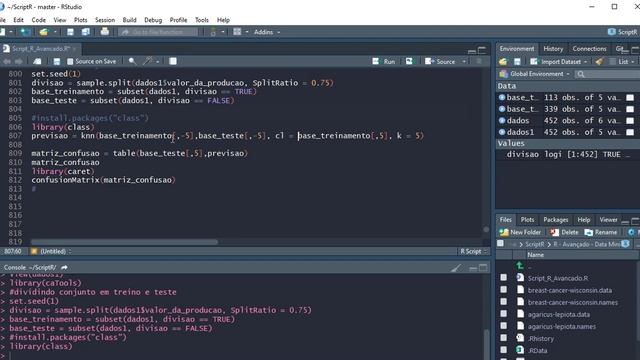This screenshot has width=640, height=360.
Task: Check the box for breast-cancer-wisconsin.names
Action: coord(504,302)
